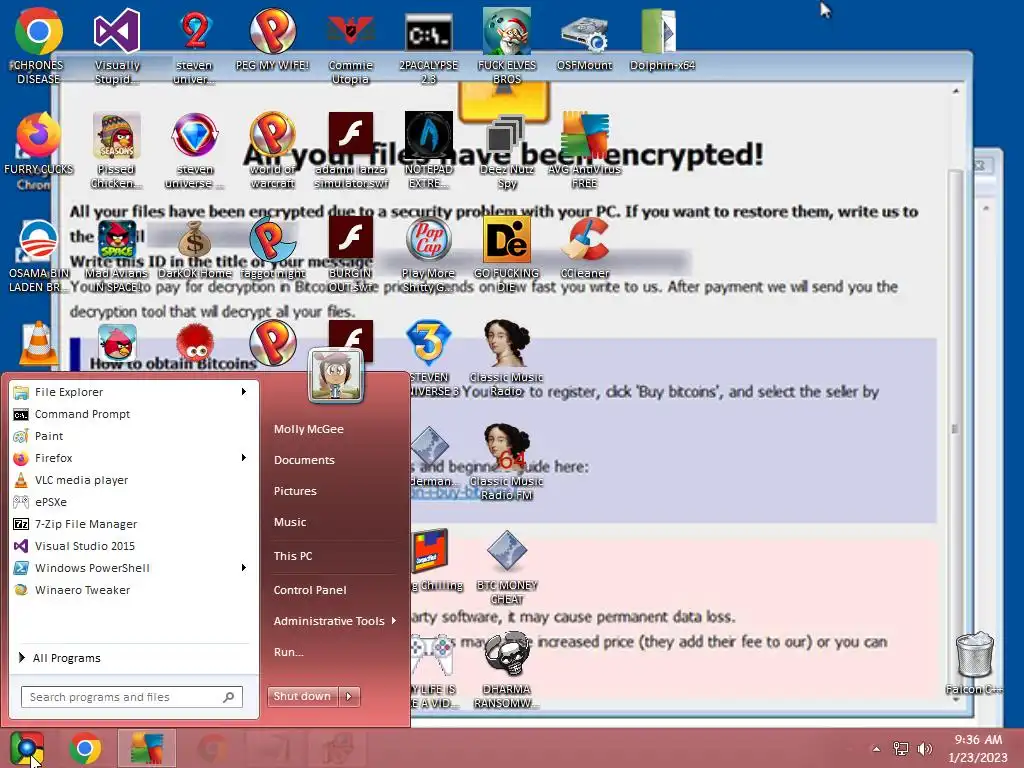Click the Start menu user avatar picture
Screen dimensions: 1024x768
pos(336,375)
